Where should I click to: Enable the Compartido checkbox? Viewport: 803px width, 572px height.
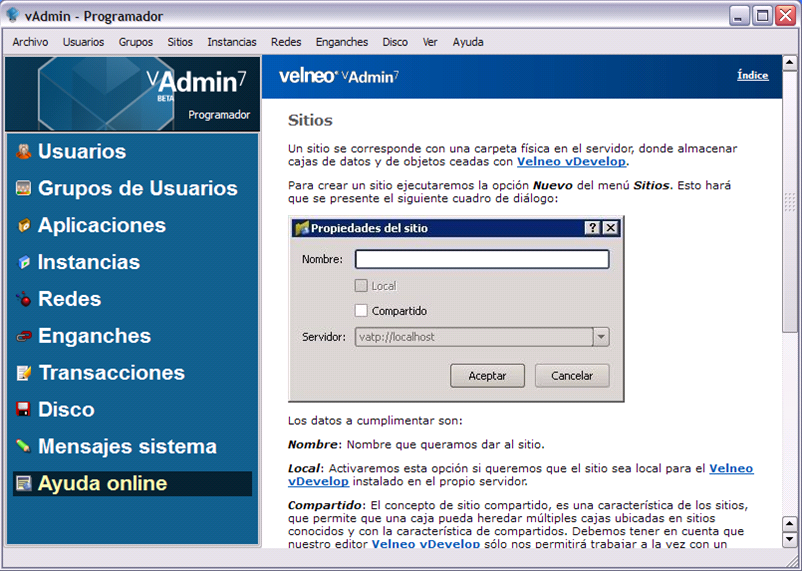(x=361, y=310)
